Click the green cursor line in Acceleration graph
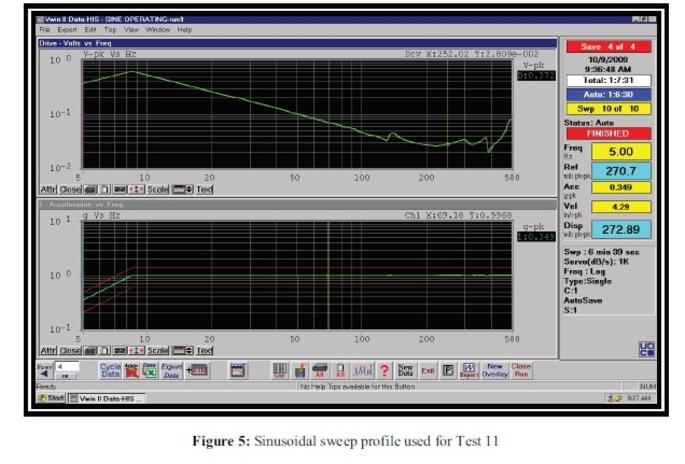 pyautogui.click(x=328, y=275)
